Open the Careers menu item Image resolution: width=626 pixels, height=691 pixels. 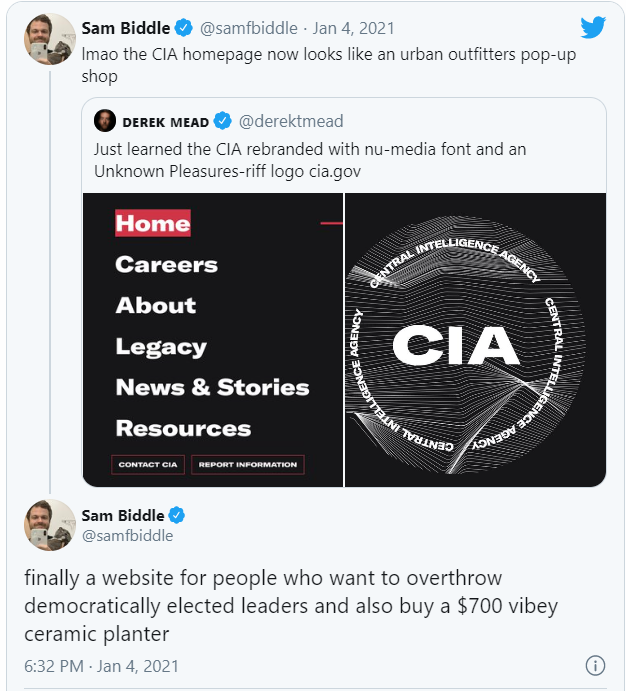click(x=166, y=265)
